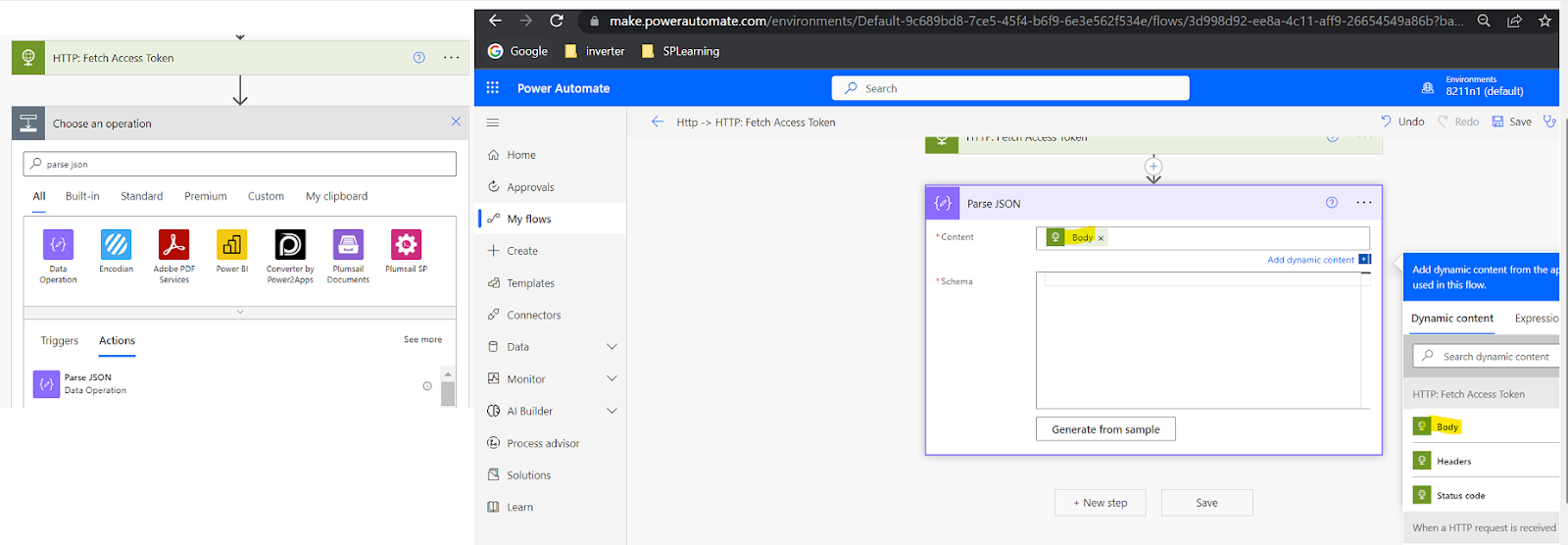Screen dimensions: 1568x545
Task: Open the Flow checker icon
Action: [x=1549, y=122]
